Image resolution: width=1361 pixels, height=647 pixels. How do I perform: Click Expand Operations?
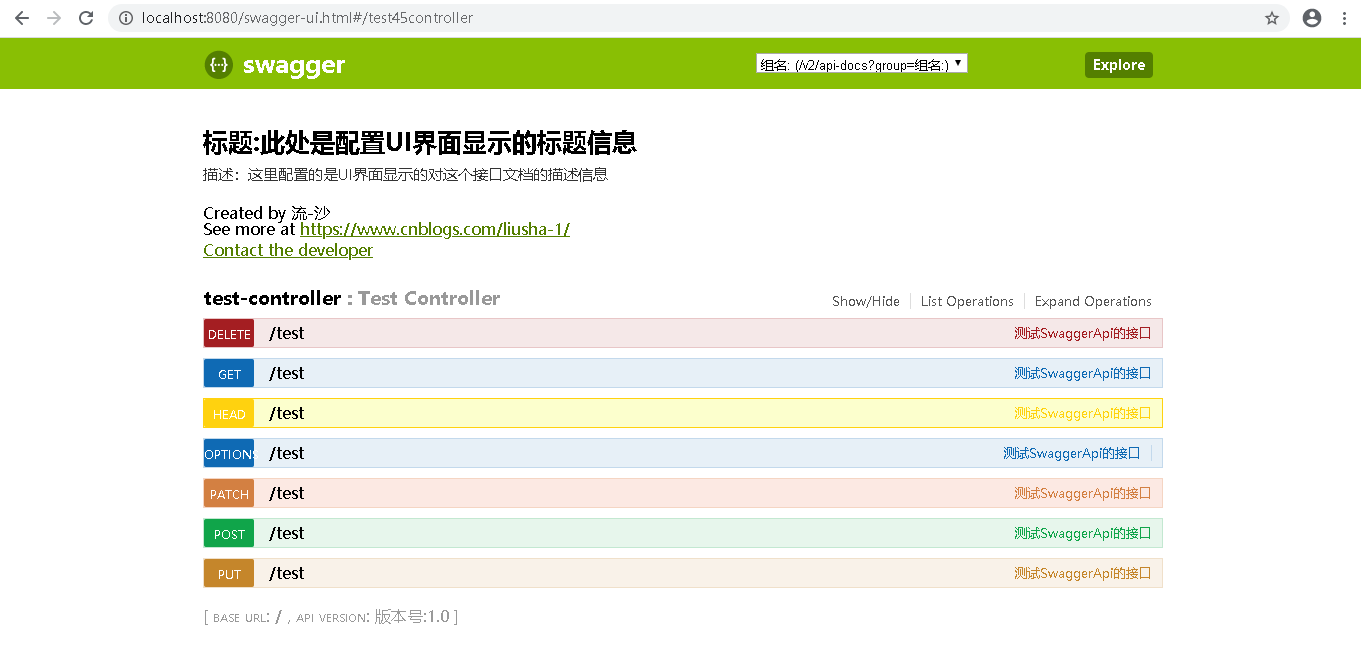[x=1093, y=301]
